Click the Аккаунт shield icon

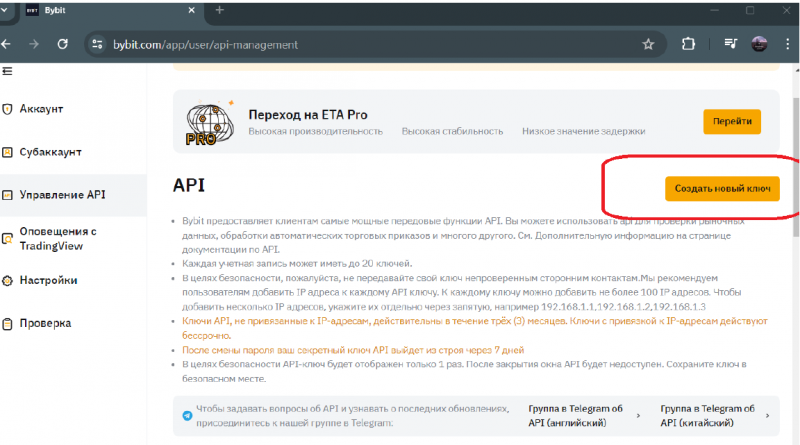point(7,109)
